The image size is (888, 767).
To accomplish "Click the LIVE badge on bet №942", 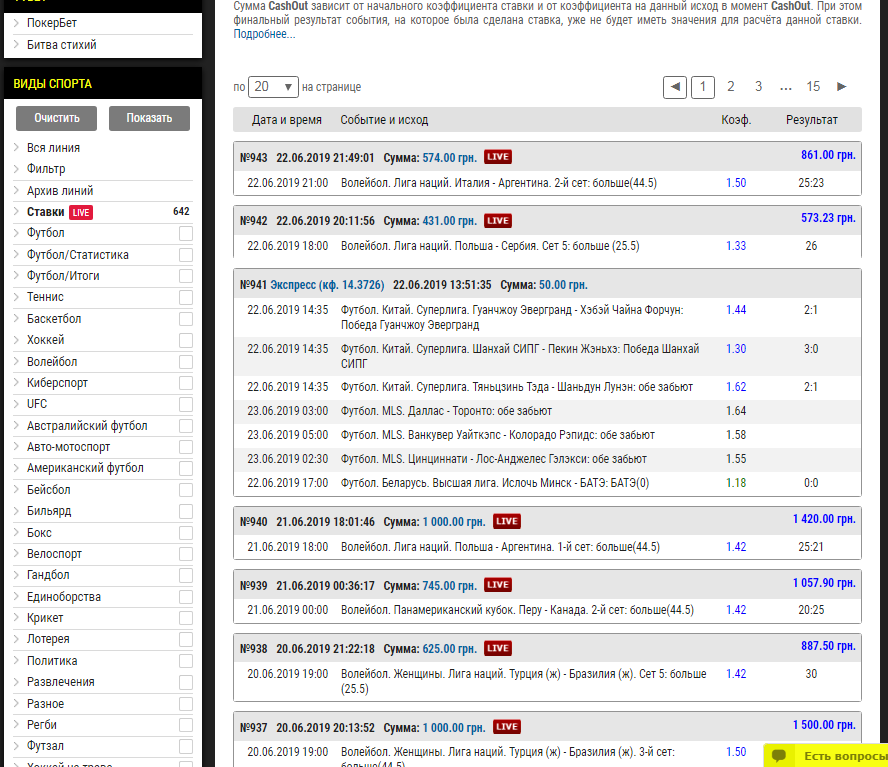I will click(x=498, y=220).
